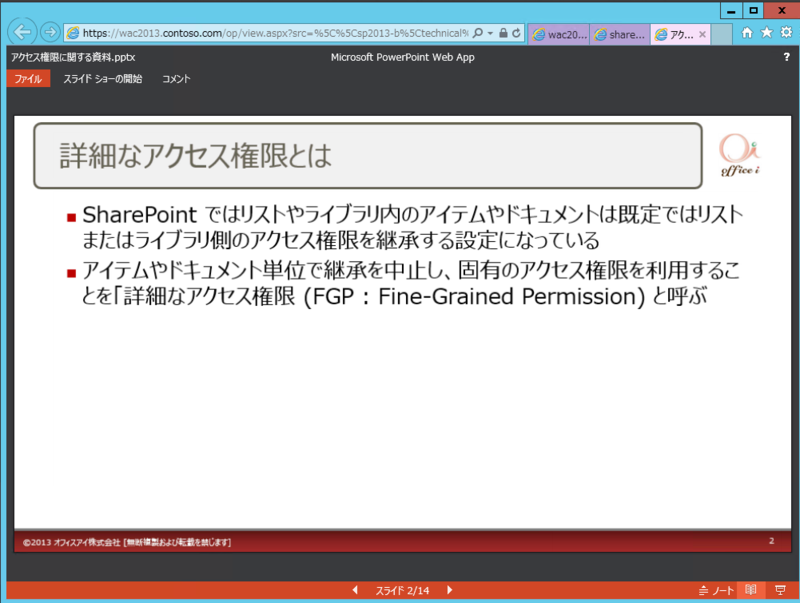
Task: Advance to the next slide arrow
Action: click(x=449, y=590)
